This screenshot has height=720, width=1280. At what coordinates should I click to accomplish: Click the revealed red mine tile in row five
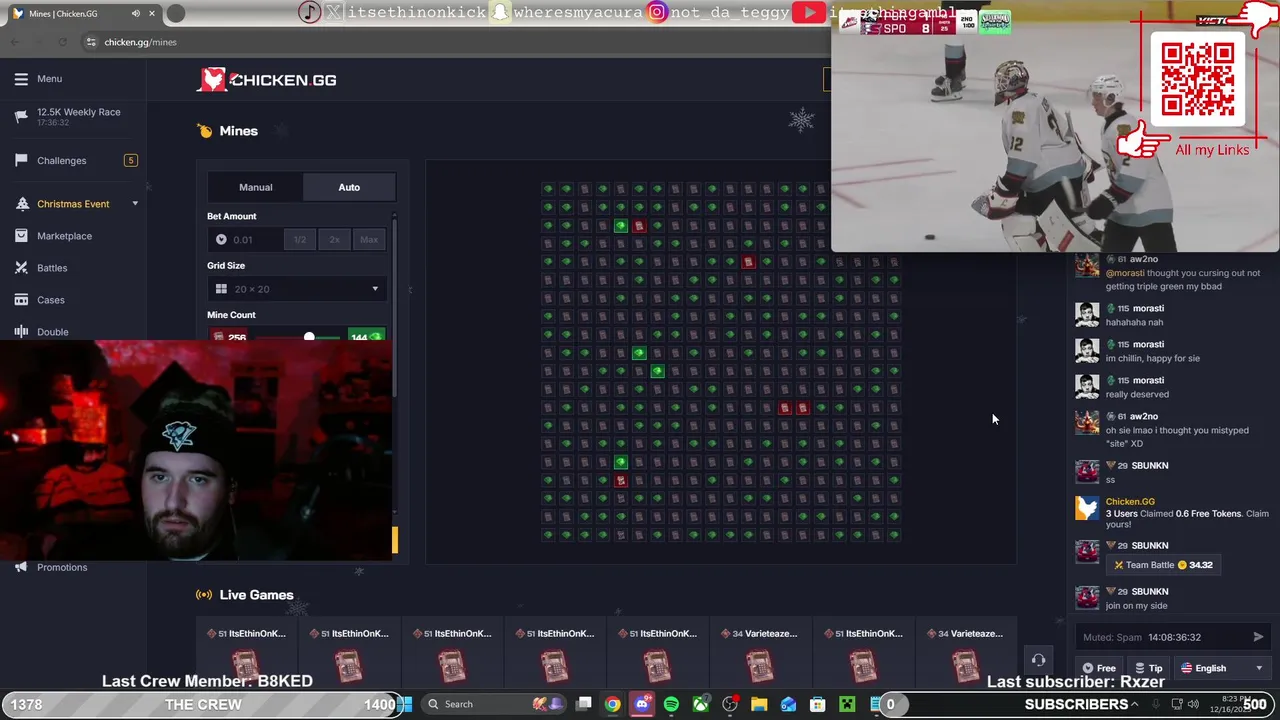tap(748, 262)
